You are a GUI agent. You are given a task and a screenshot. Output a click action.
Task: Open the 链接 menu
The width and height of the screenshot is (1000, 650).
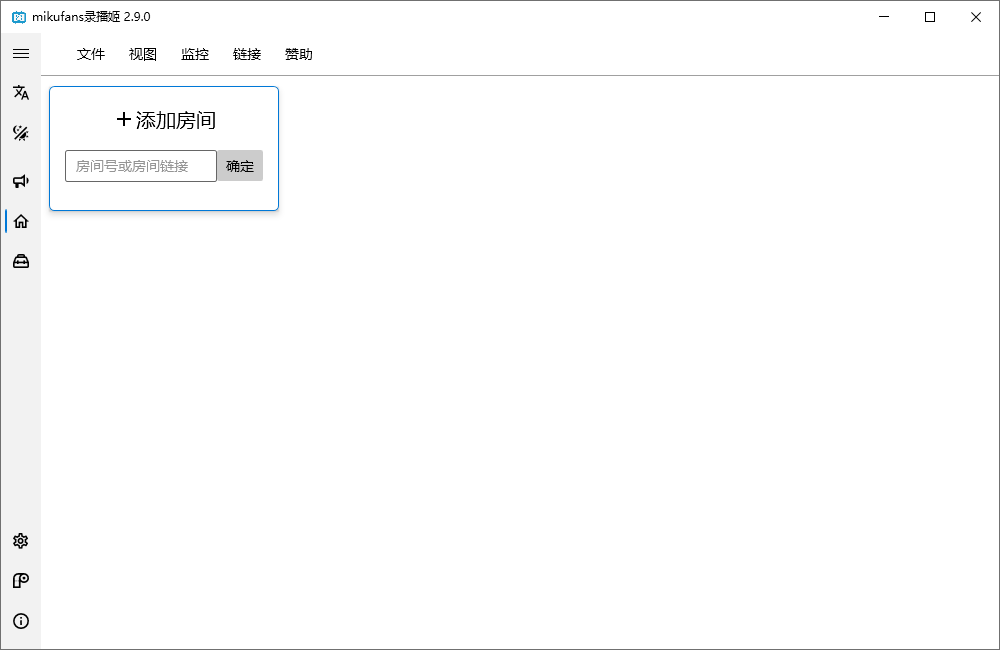pyautogui.click(x=246, y=54)
